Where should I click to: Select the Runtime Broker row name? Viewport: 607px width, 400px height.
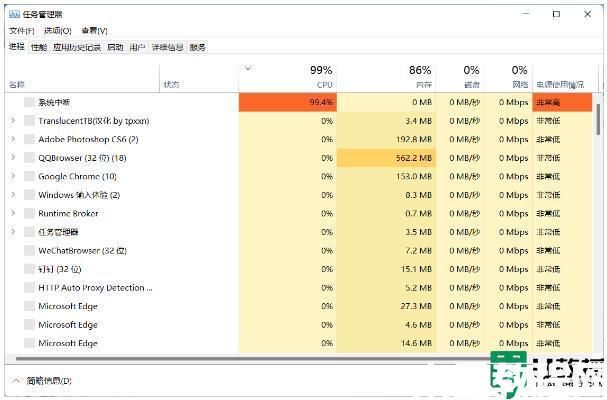[x=68, y=213]
